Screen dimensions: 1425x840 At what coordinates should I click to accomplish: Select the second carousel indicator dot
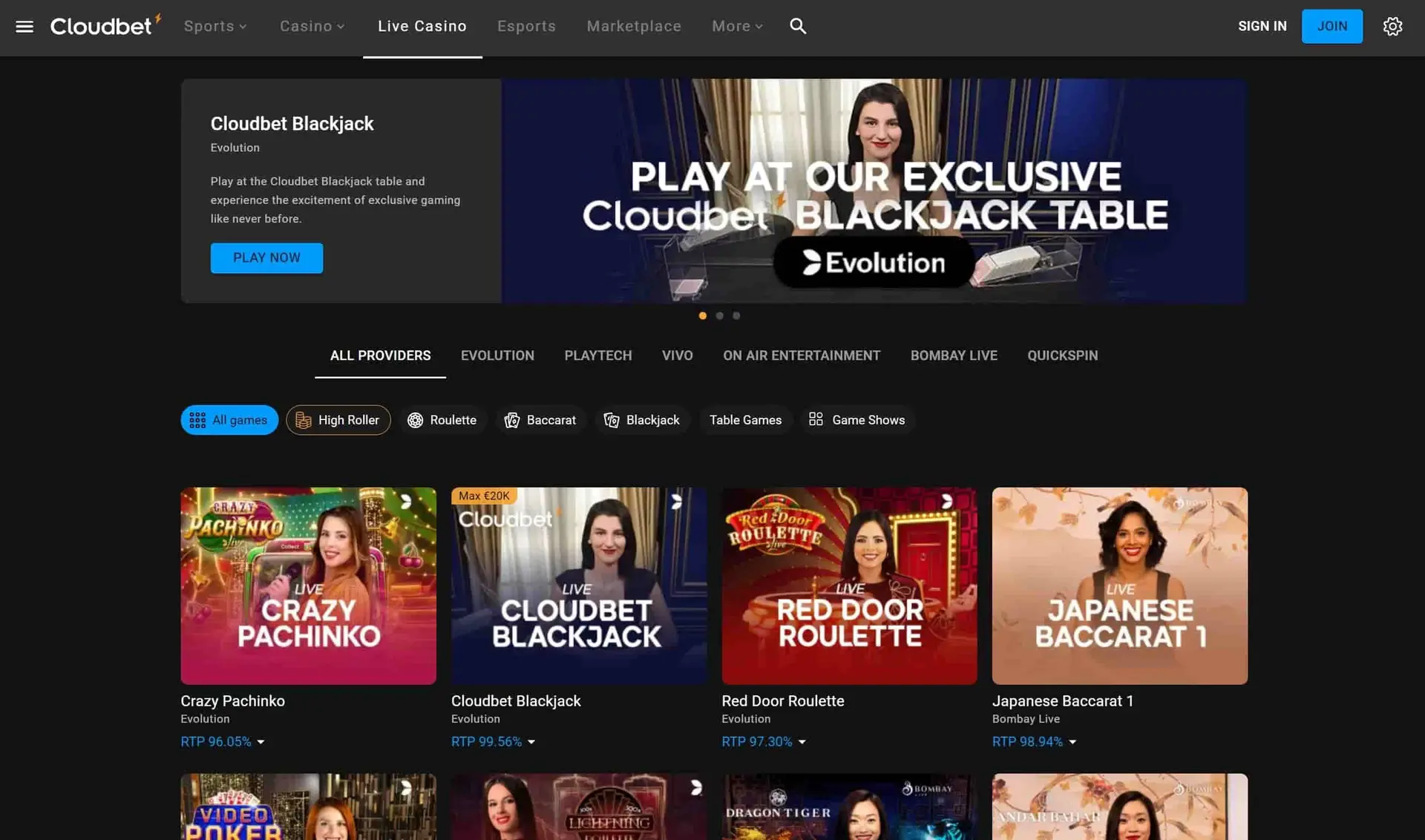(x=719, y=315)
